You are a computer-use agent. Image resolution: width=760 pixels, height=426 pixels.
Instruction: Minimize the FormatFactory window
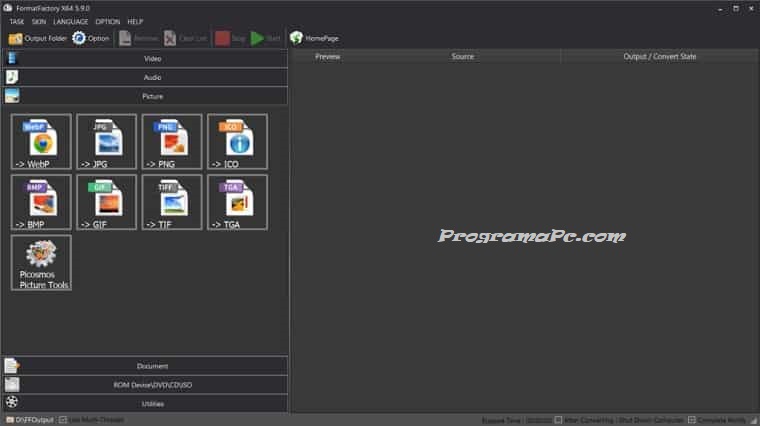point(720,8)
